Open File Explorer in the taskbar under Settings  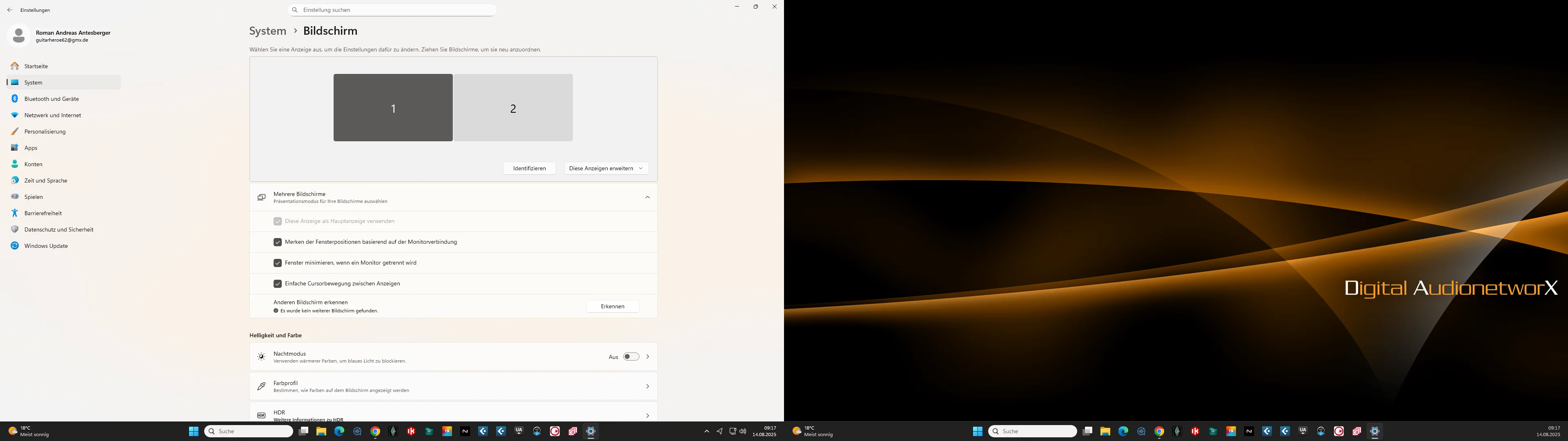pos(321,431)
